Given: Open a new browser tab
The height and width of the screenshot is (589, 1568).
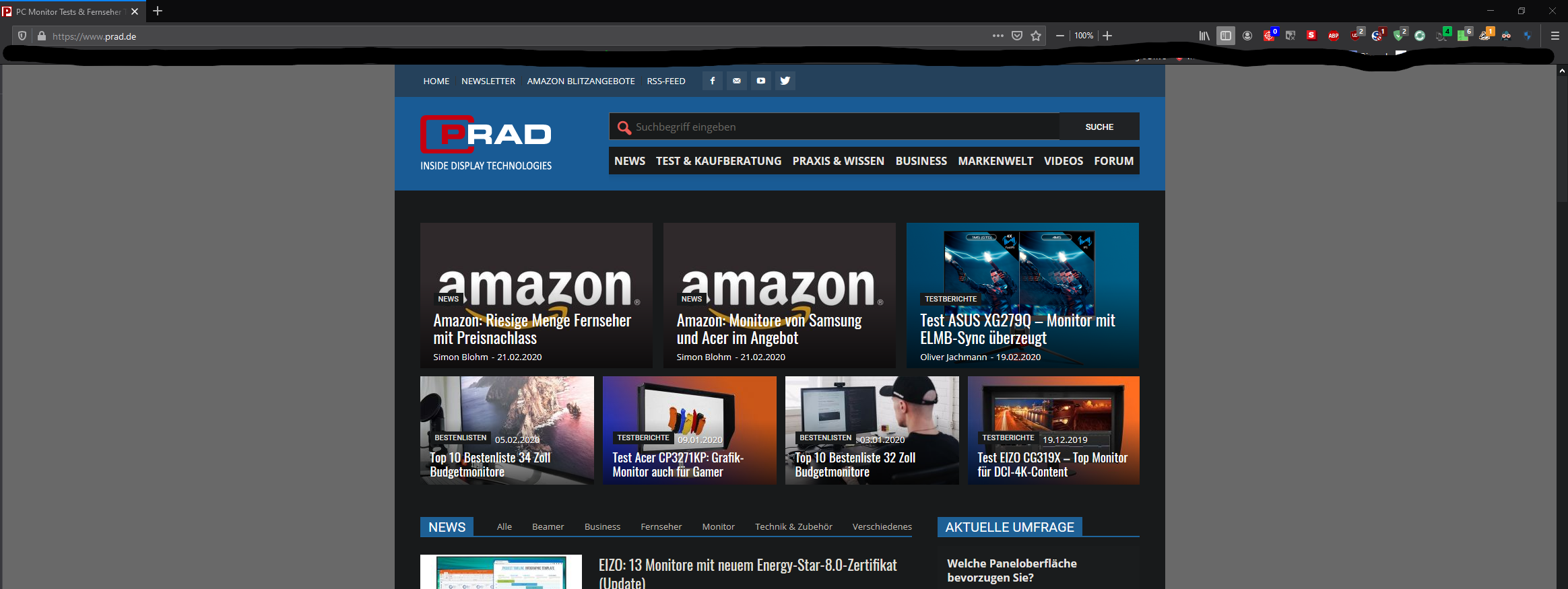Looking at the screenshot, I should [158, 11].
